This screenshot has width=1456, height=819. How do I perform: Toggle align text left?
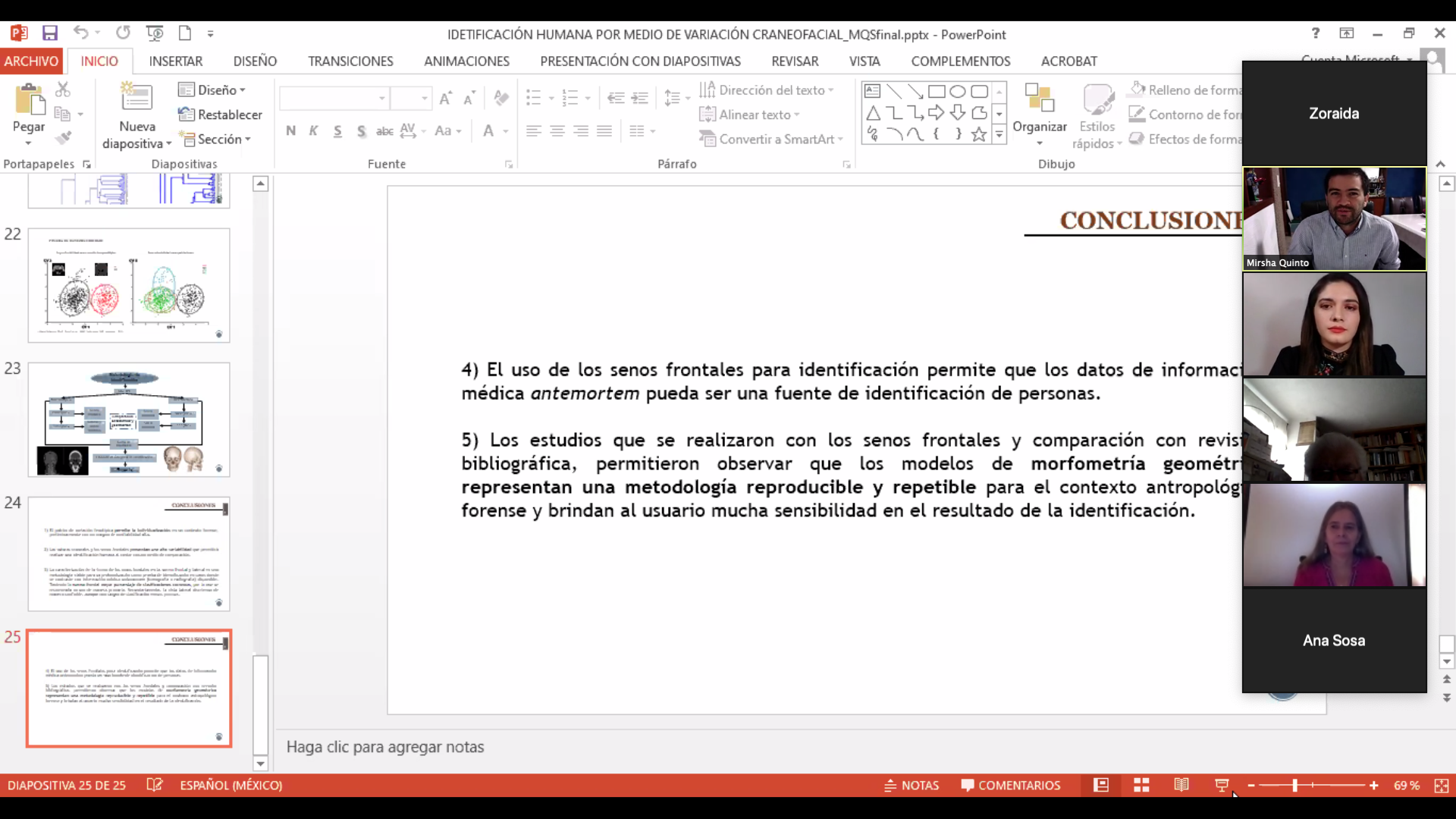click(533, 130)
